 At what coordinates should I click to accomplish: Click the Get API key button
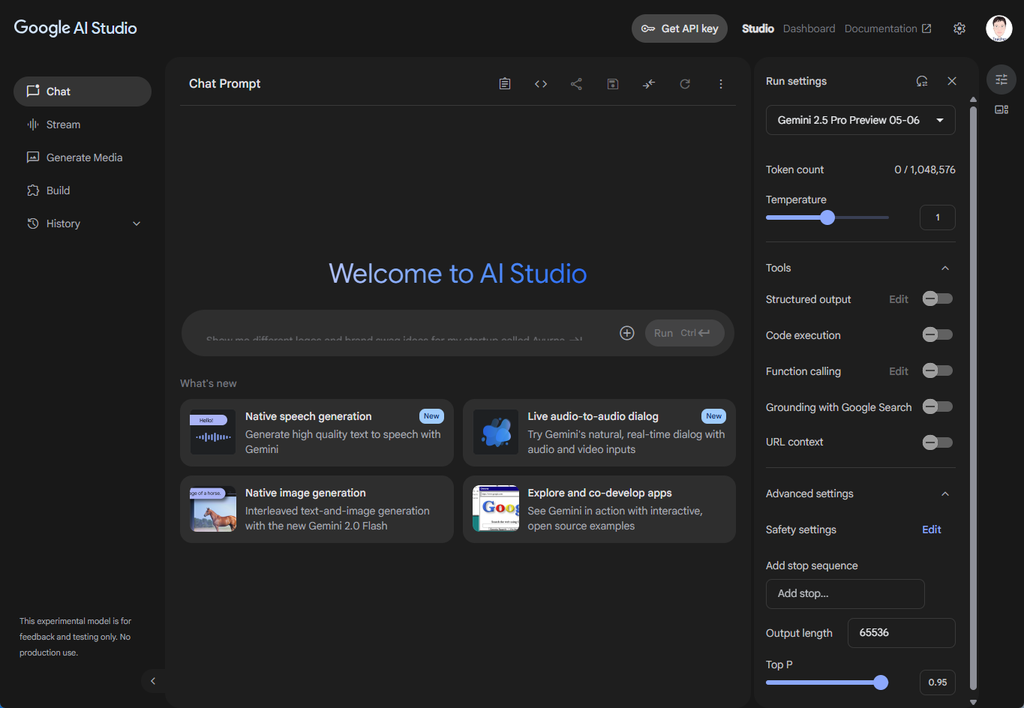[679, 29]
